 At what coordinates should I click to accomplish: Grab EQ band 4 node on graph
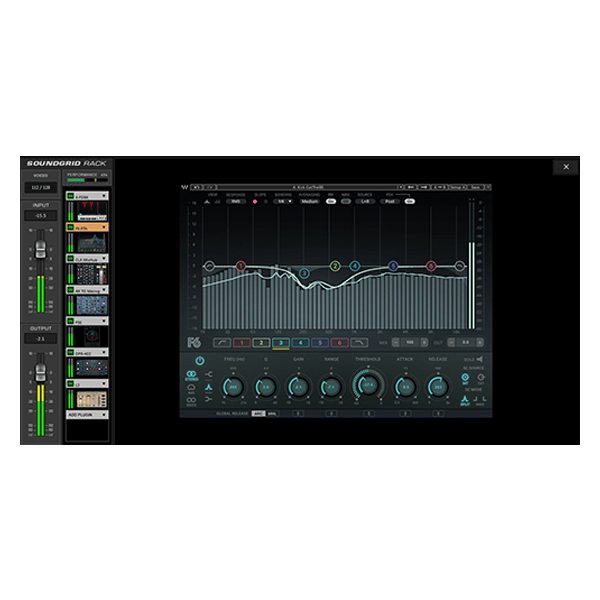point(355,266)
